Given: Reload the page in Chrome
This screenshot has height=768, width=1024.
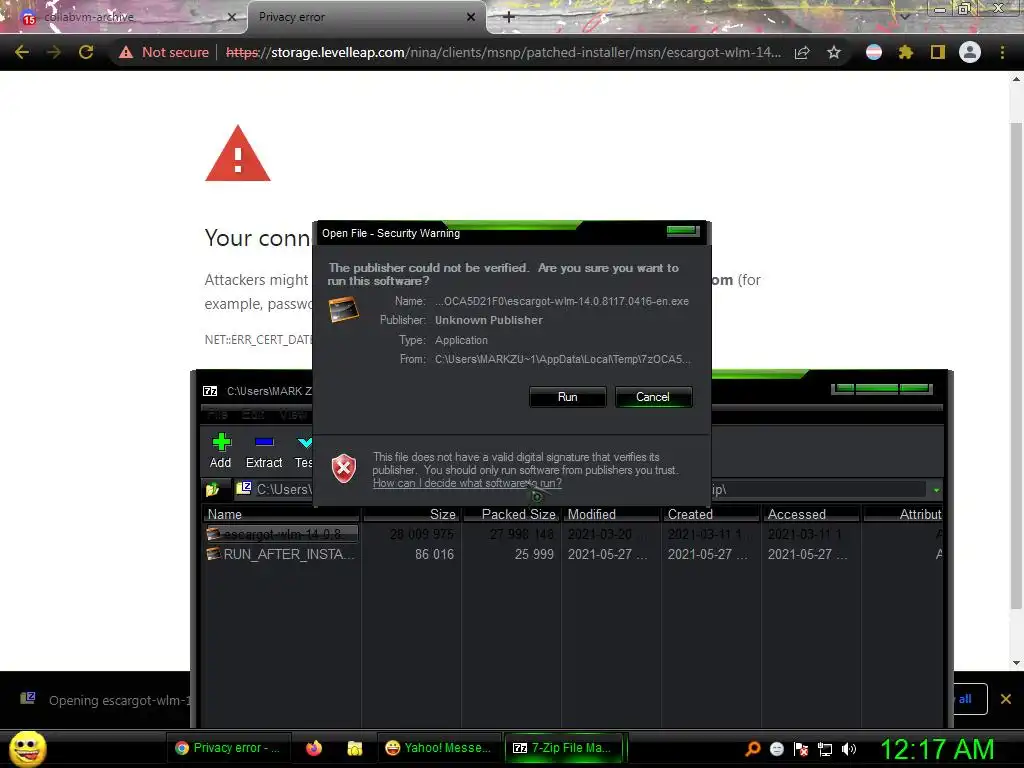Looking at the screenshot, I should (x=86, y=52).
